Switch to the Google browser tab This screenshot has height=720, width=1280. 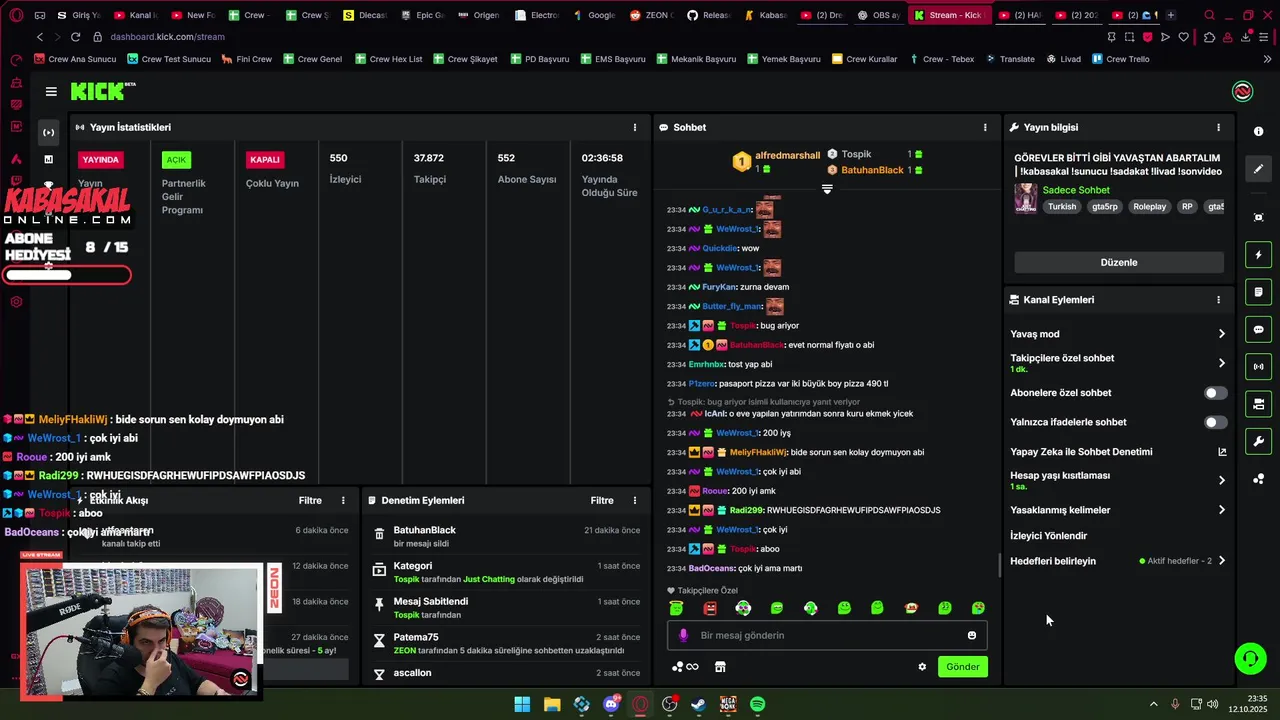click(x=594, y=15)
